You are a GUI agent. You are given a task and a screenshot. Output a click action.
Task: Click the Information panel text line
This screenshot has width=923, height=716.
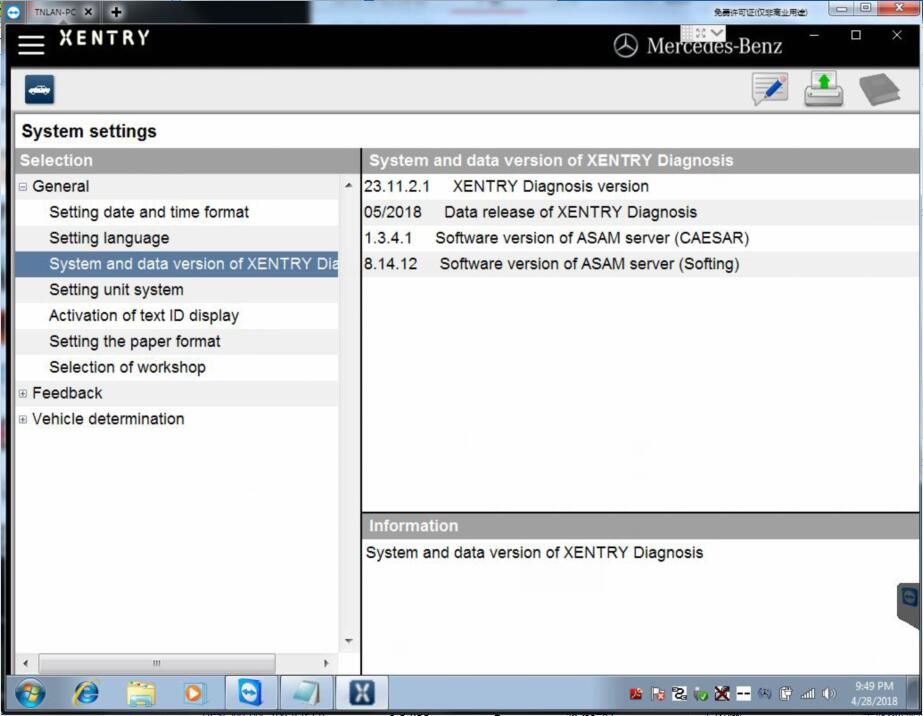pyautogui.click(x=534, y=552)
